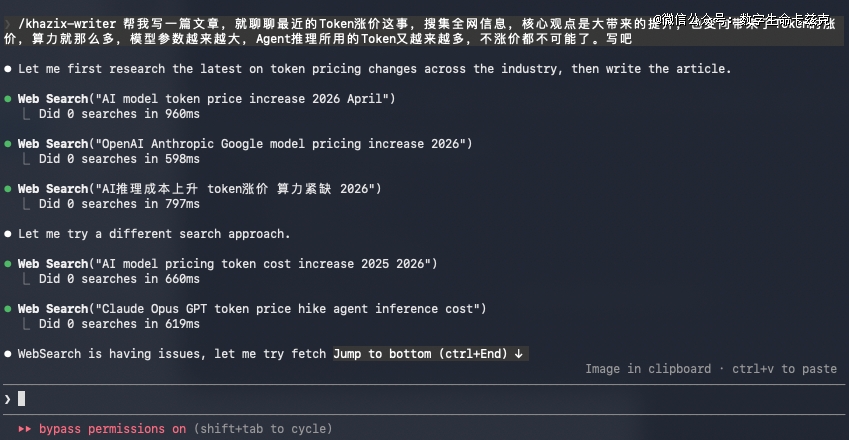Click white bullet before "Let me first research"
Screen dimensions: 849x440
(x=8, y=69)
